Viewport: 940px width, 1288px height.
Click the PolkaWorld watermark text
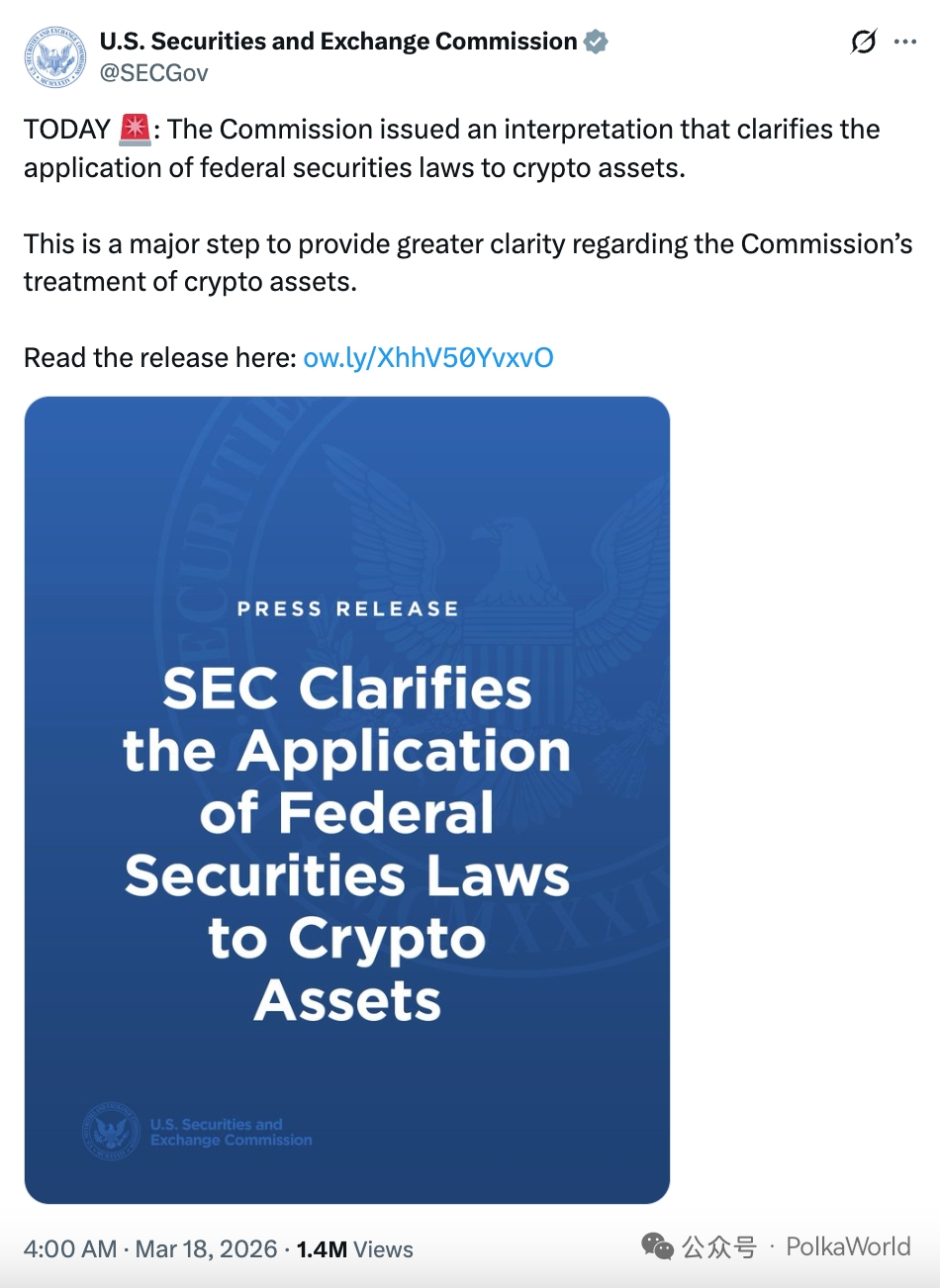click(848, 1246)
